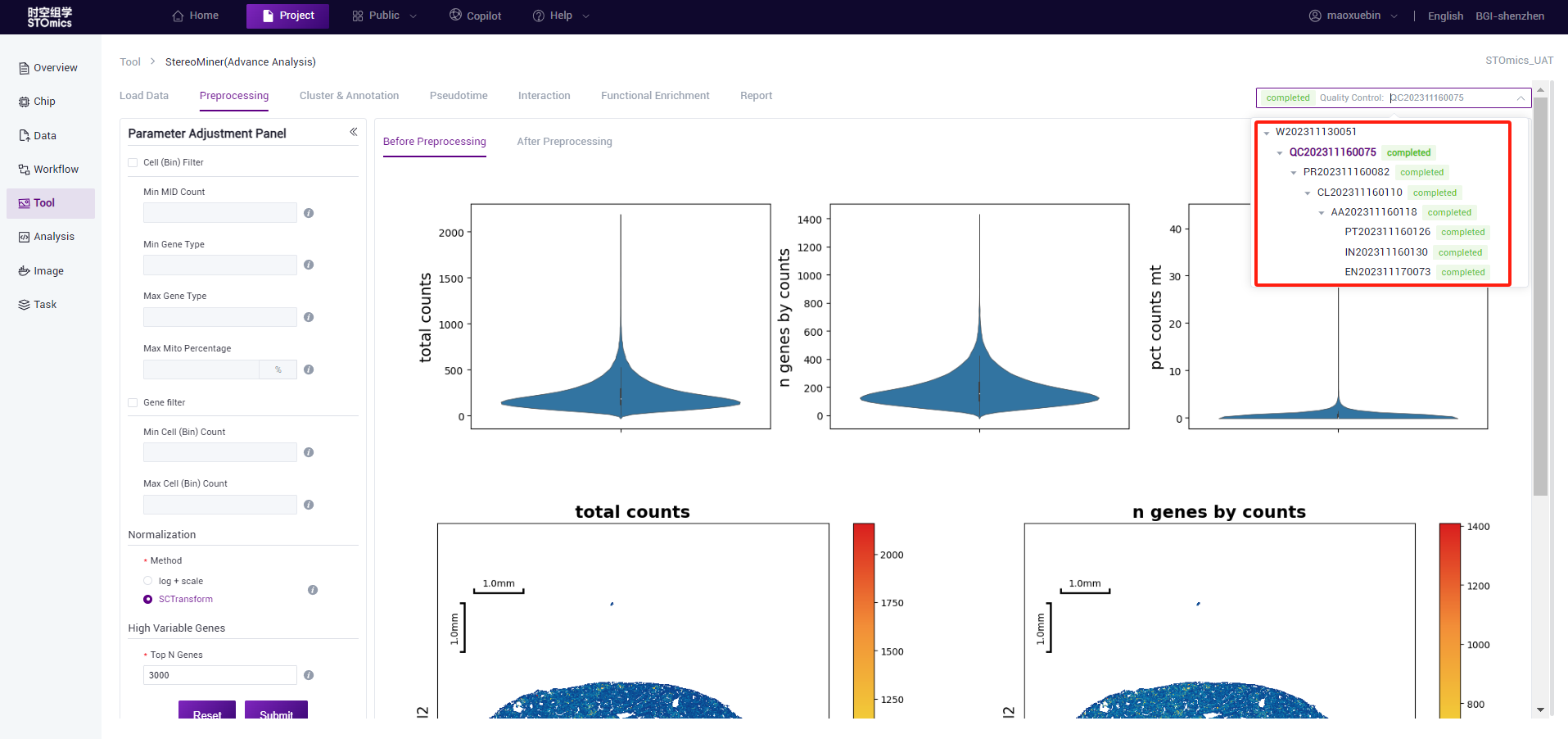Switch to the After Preprocessing tab
1568x739 pixels.
pyautogui.click(x=564, y=142)
